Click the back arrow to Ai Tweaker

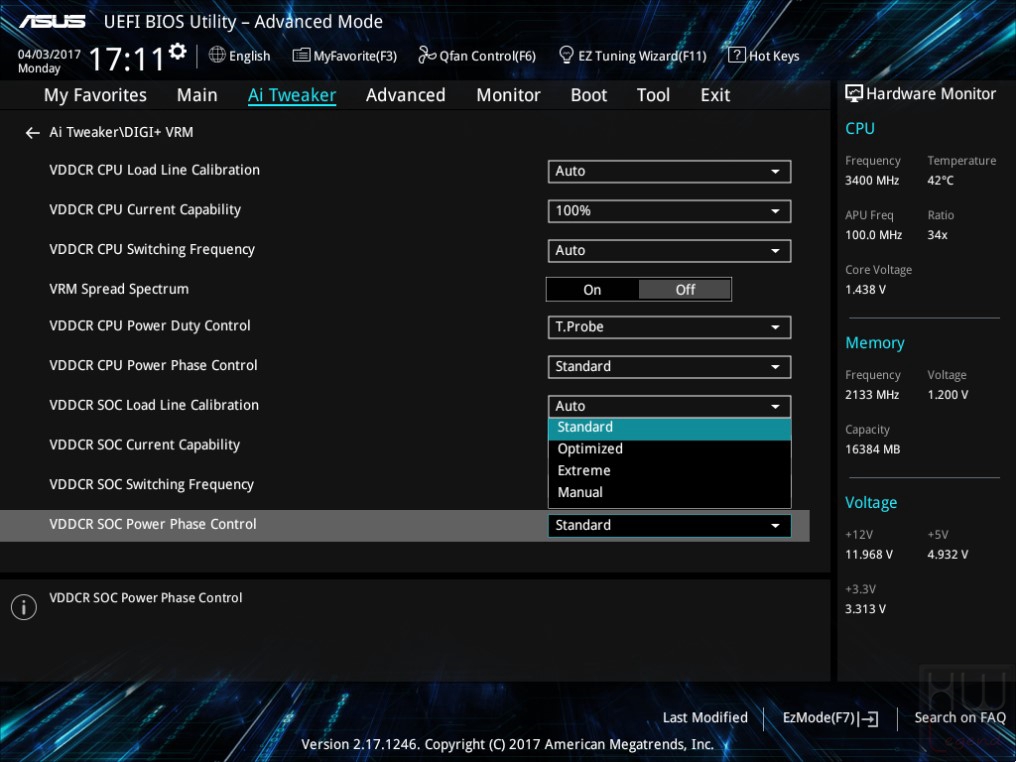[32, 133]
